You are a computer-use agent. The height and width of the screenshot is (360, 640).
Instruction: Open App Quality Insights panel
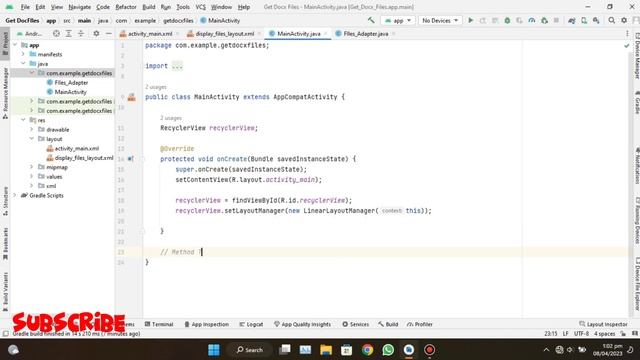302,324
